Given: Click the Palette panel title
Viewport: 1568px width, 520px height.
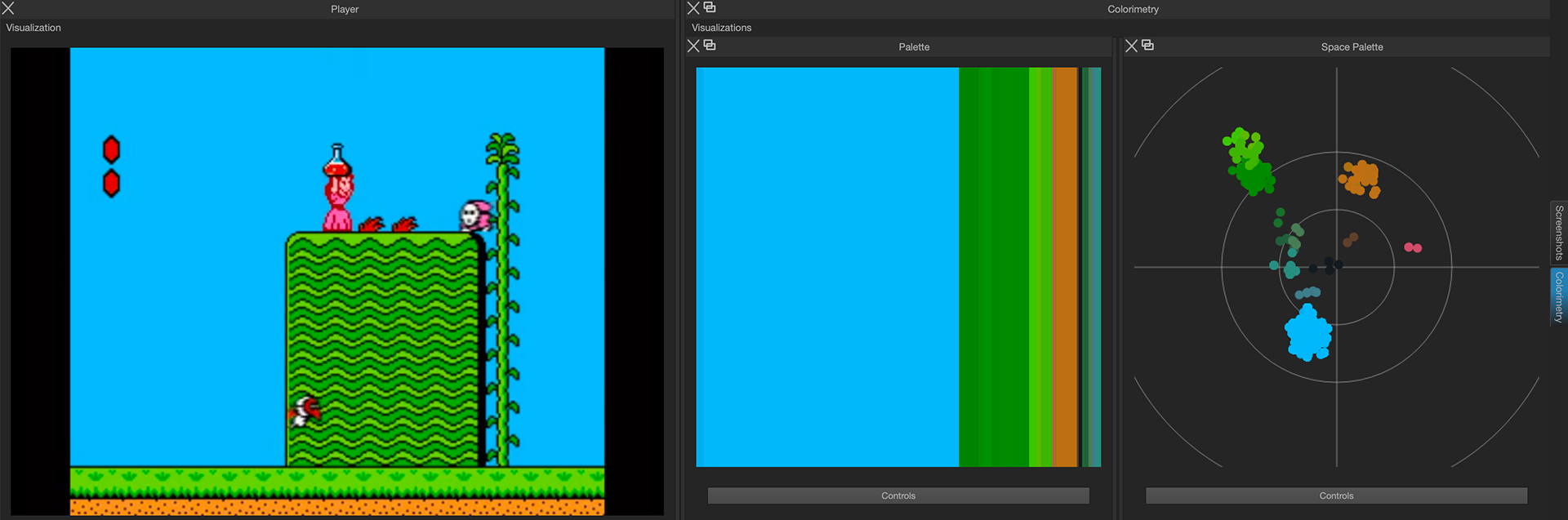Looking at the screenshot, I should pyautogui.click(x=914, y=47).
